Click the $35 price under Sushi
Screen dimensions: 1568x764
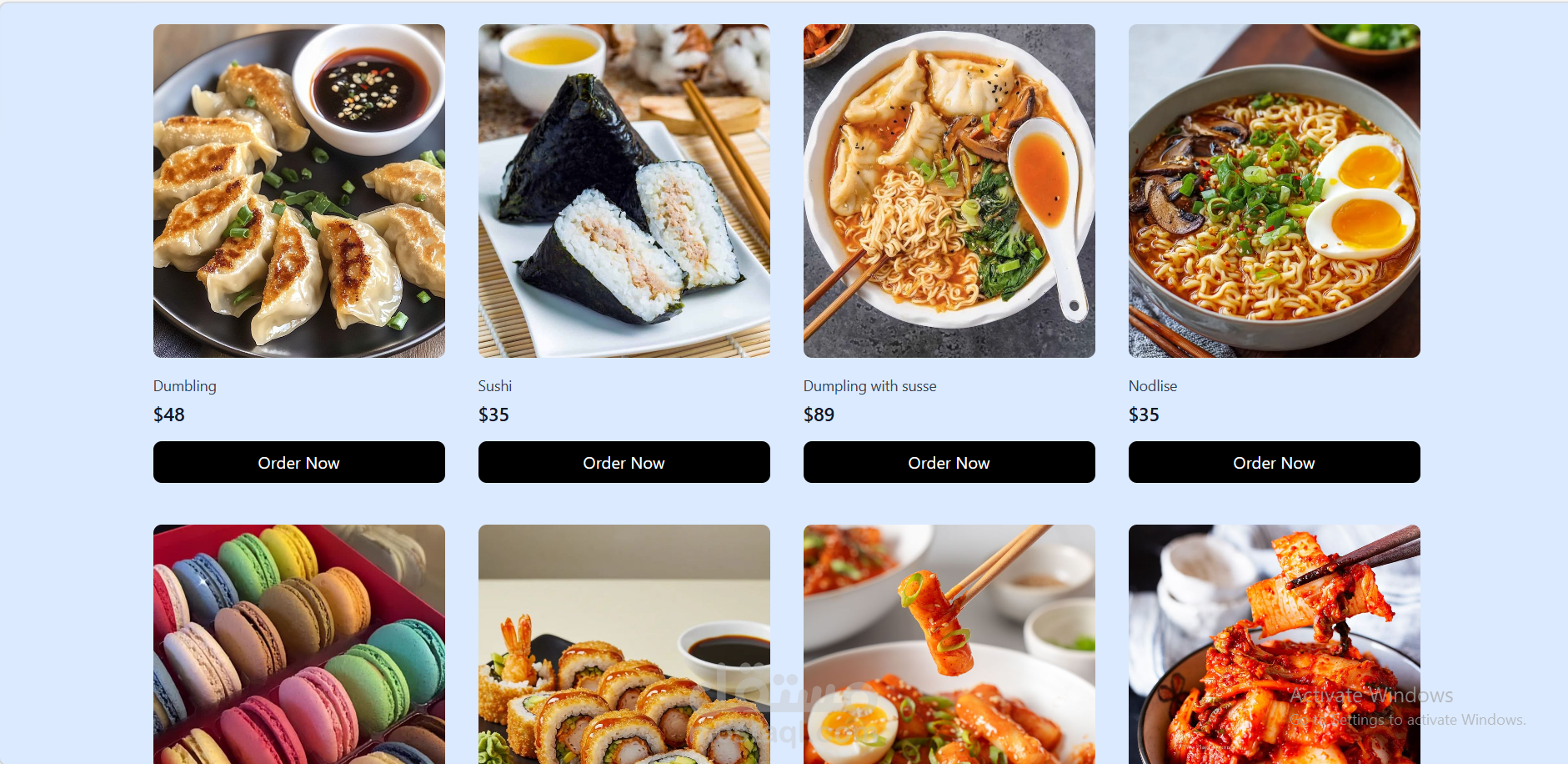[x=493, y=415]
